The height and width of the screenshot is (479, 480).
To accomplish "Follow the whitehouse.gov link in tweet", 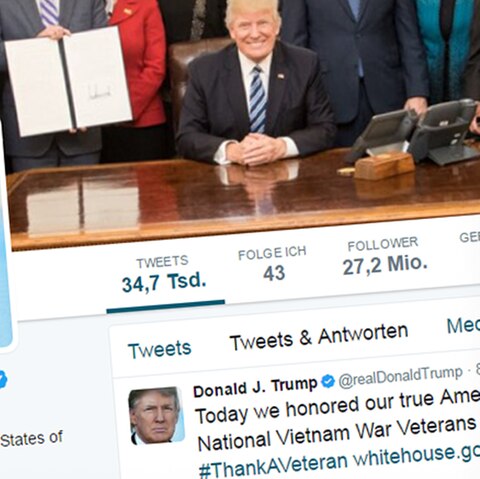I will pos(417,455).
